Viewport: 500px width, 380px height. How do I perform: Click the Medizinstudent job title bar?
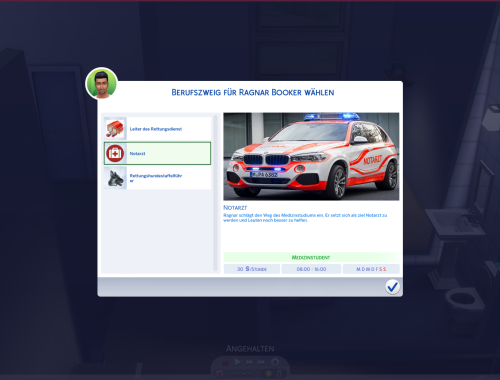point(311,257)
